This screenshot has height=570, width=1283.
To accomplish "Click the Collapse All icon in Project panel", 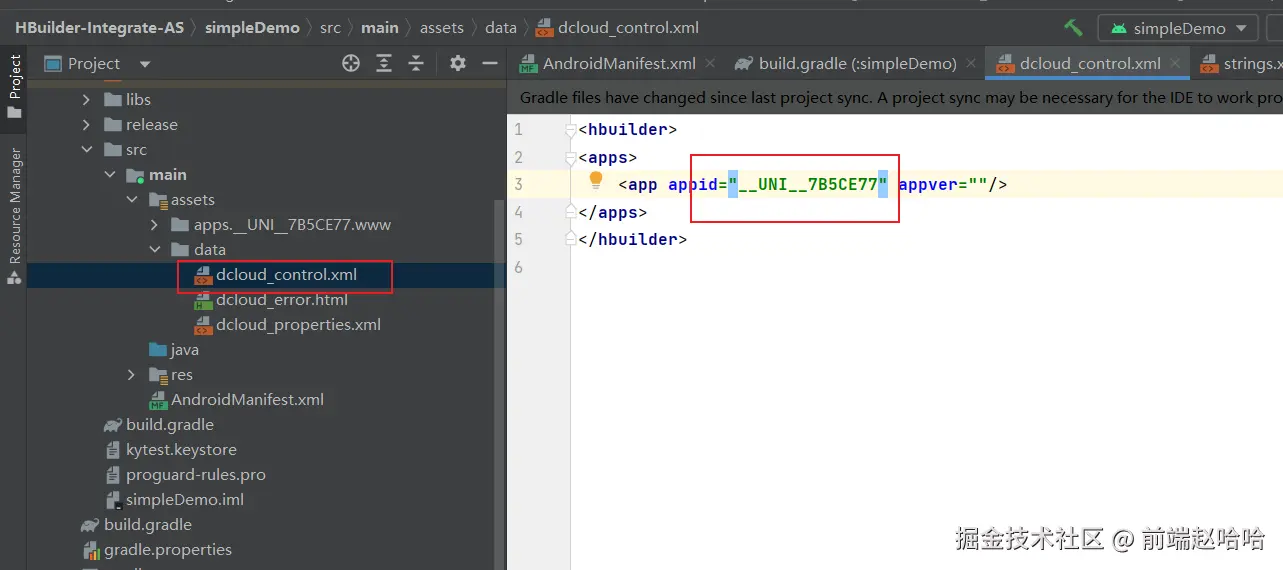I will tap(416, 63).
